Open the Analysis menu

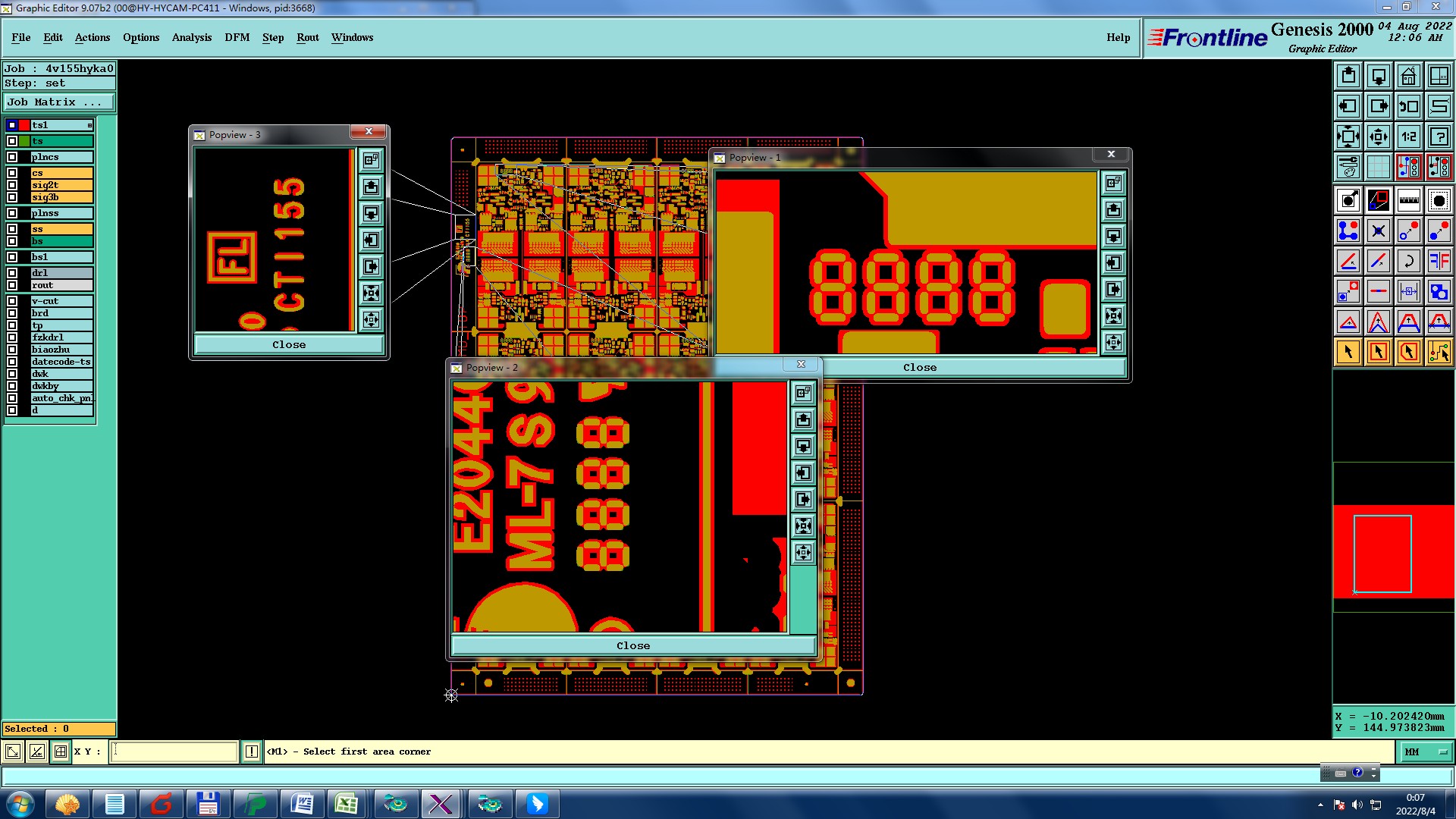(x=191, y=37)
